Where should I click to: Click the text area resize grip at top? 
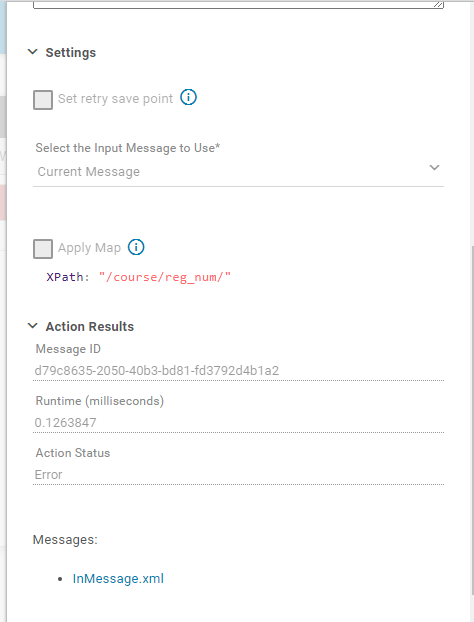438,4
